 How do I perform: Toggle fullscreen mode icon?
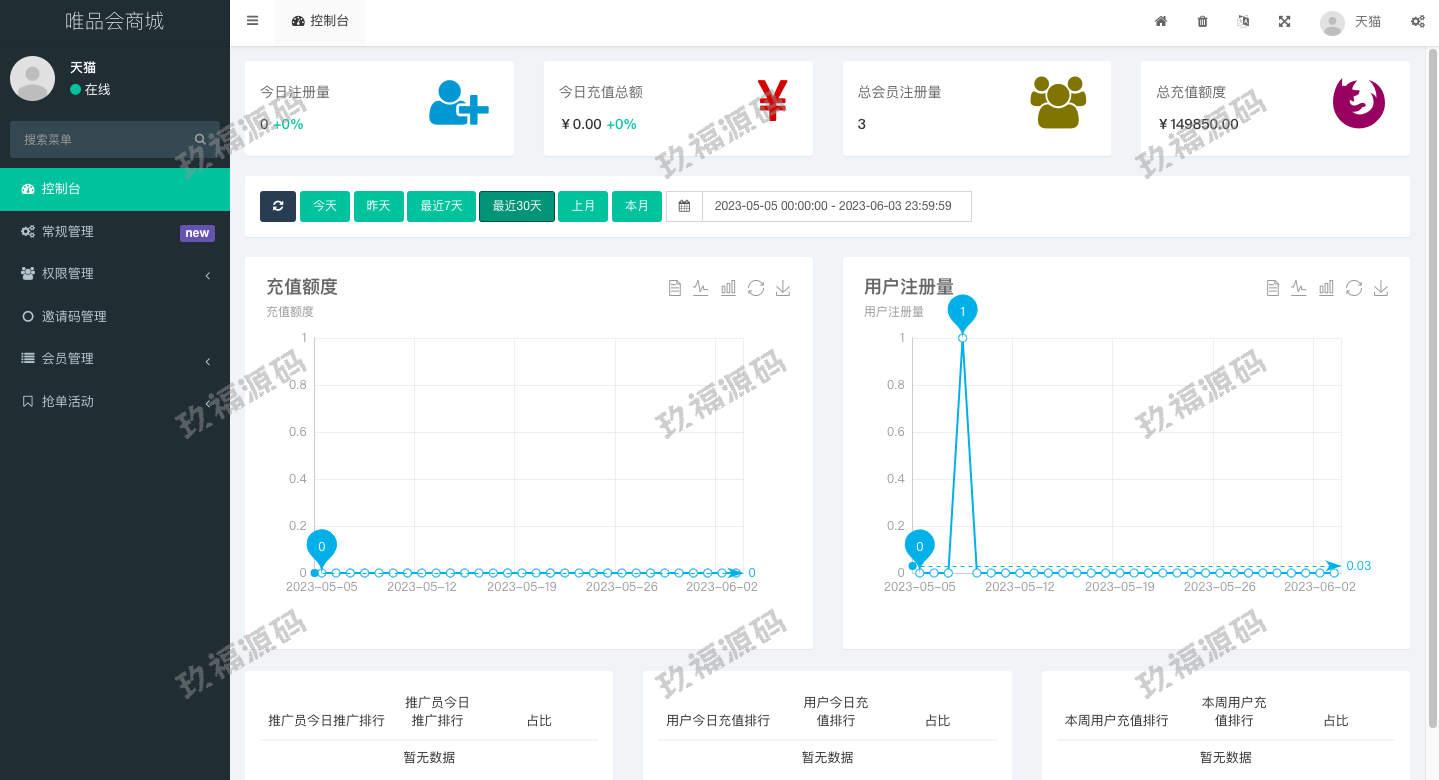[x=1284, y=21]
